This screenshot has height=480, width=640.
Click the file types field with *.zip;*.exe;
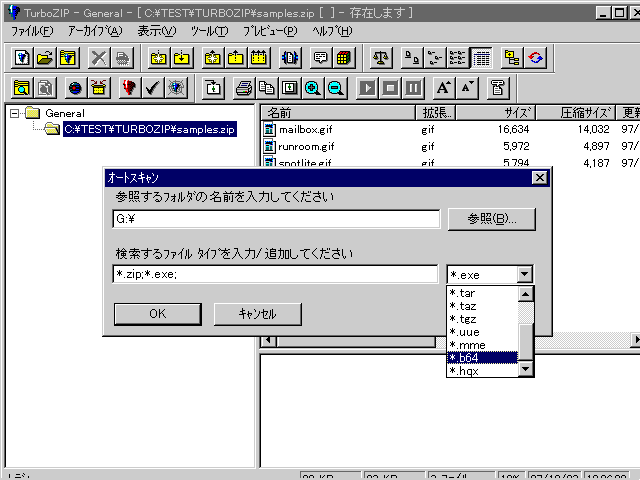pyautogui.click(x=276, y=274)
